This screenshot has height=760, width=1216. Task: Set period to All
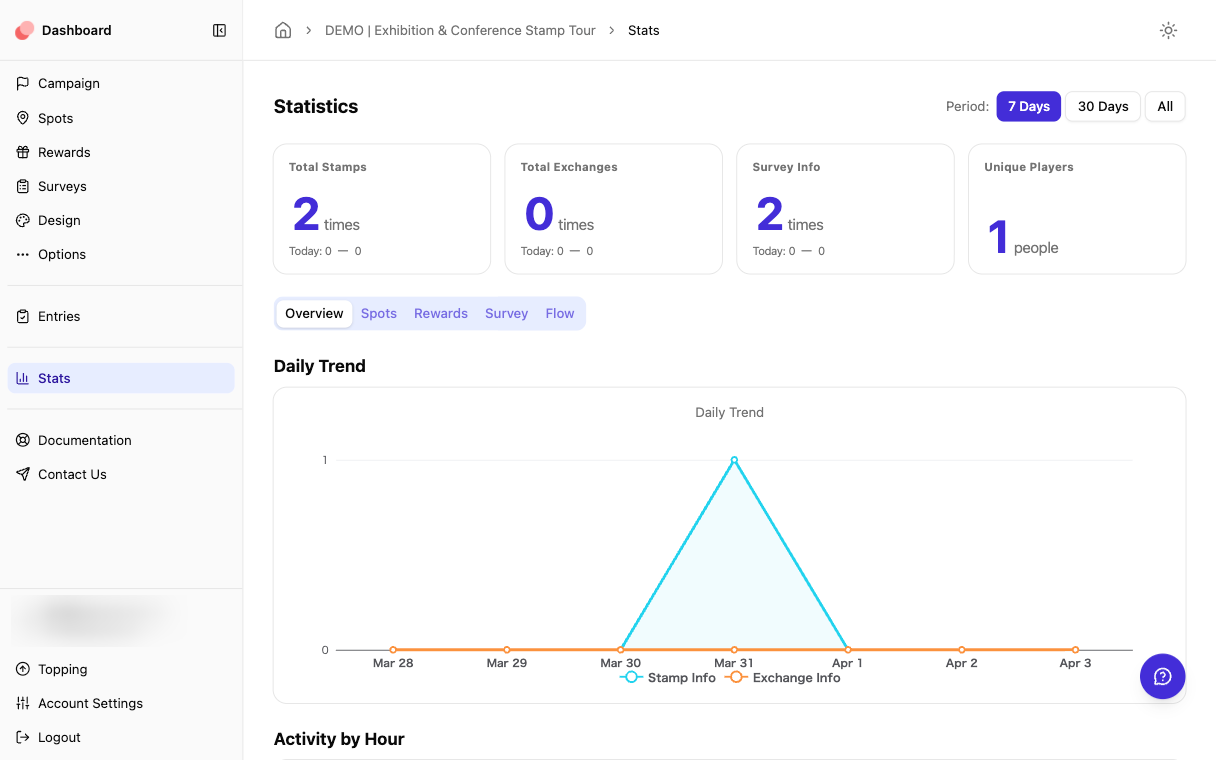click(x=1165, y=106)
